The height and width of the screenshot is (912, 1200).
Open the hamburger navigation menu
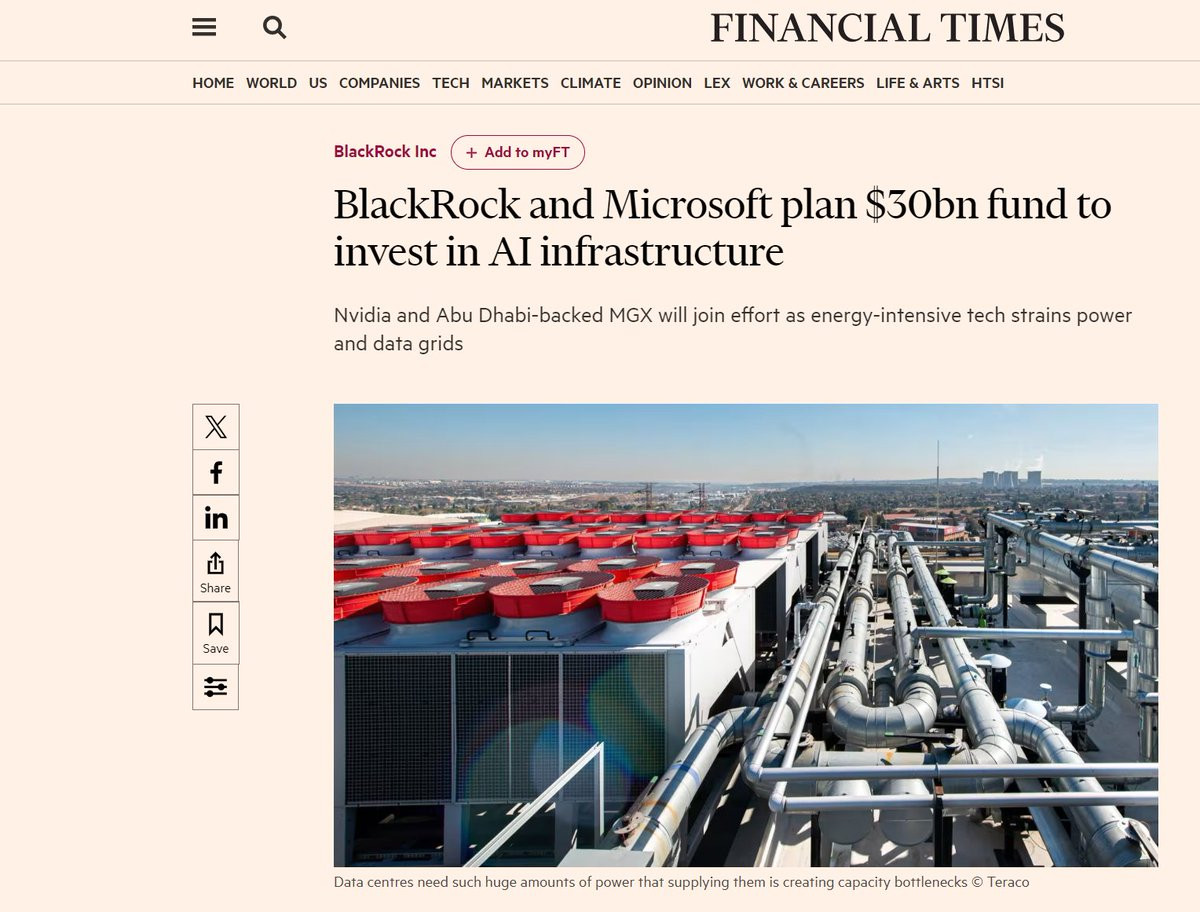[204, 28]
